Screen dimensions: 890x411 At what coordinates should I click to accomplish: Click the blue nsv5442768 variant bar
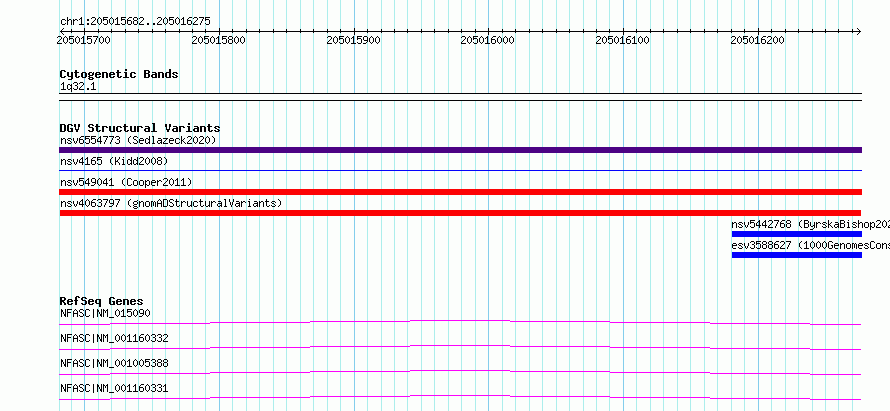click(797, 234)
